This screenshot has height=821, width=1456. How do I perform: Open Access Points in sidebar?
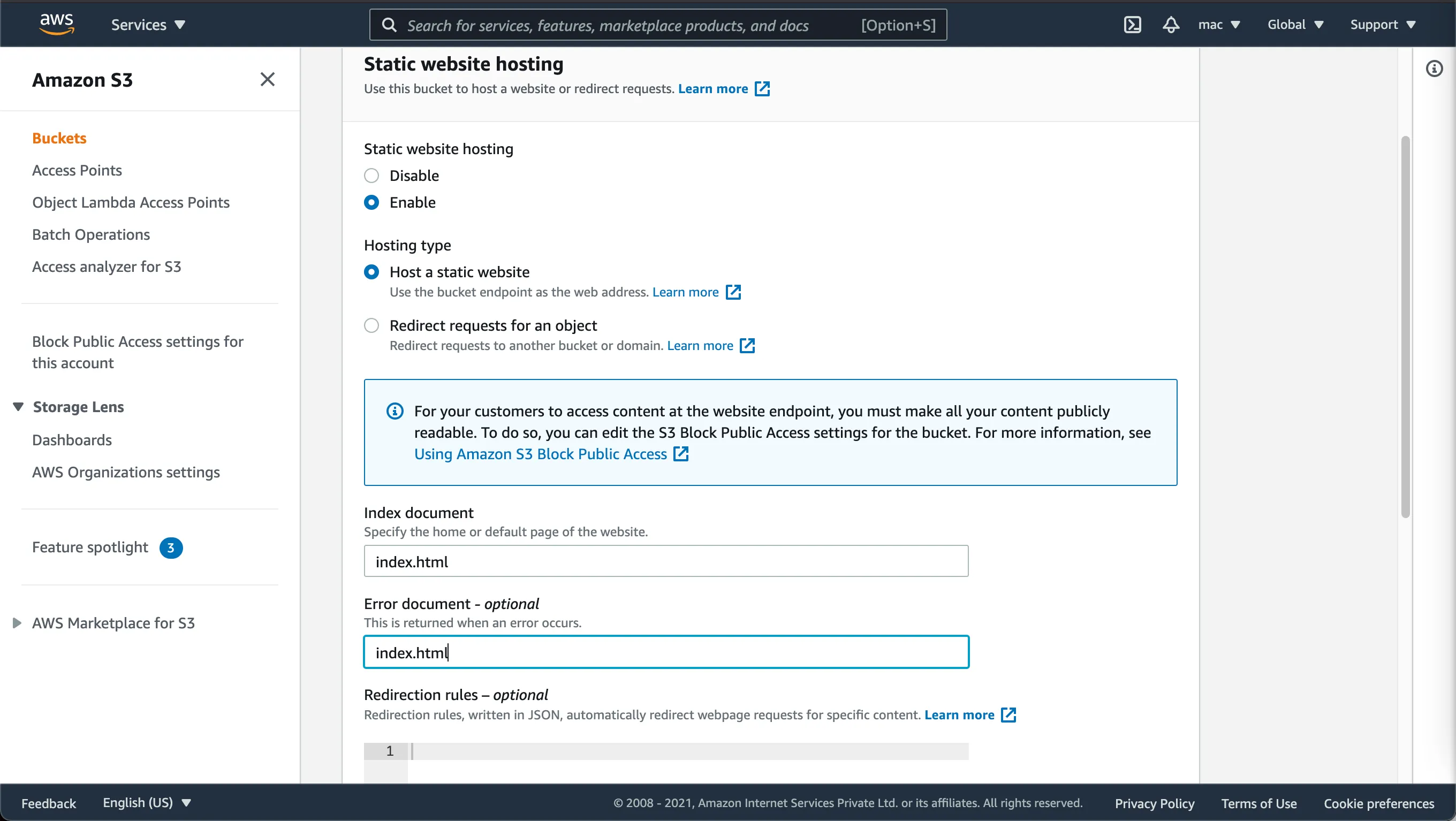click(77, 171)
